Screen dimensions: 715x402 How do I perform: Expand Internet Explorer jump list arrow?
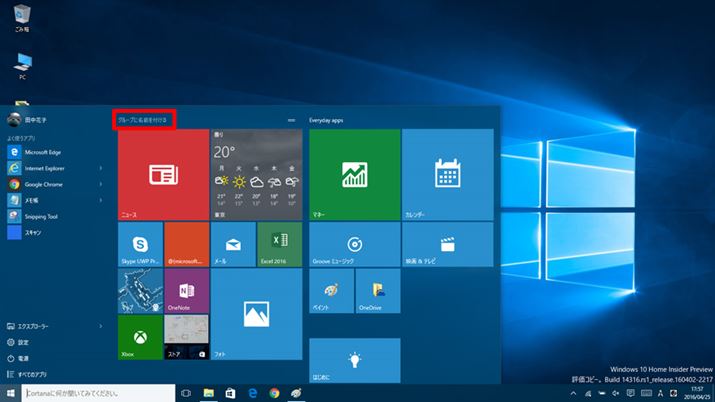pos(101,169)
